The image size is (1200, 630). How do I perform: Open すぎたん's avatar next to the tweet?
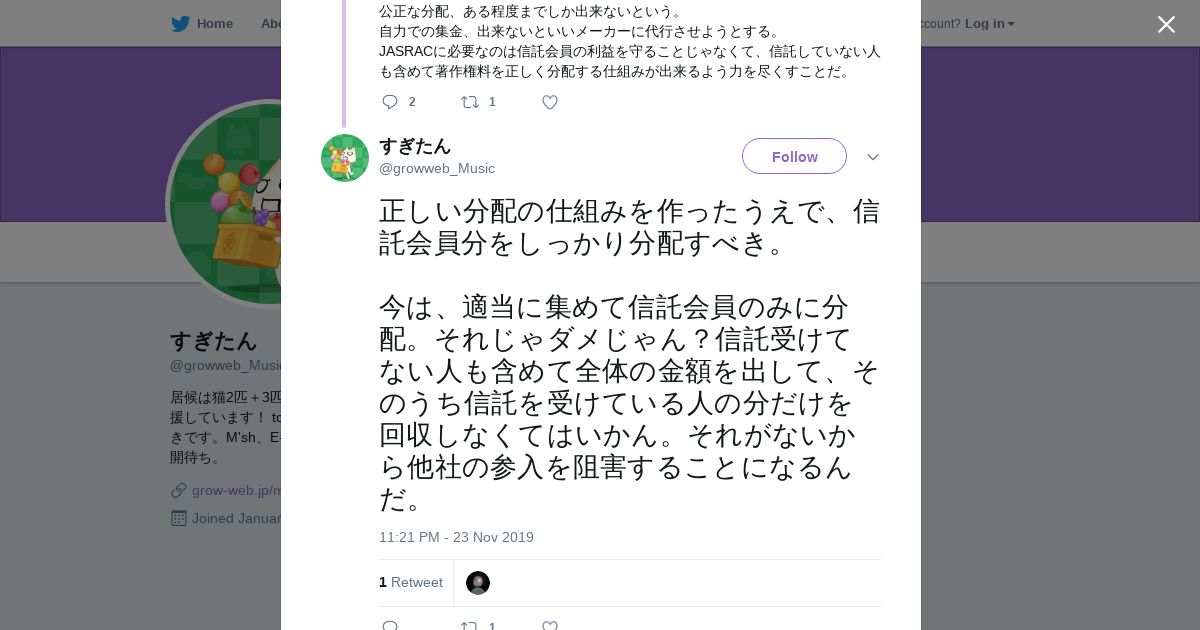[345, 158]
